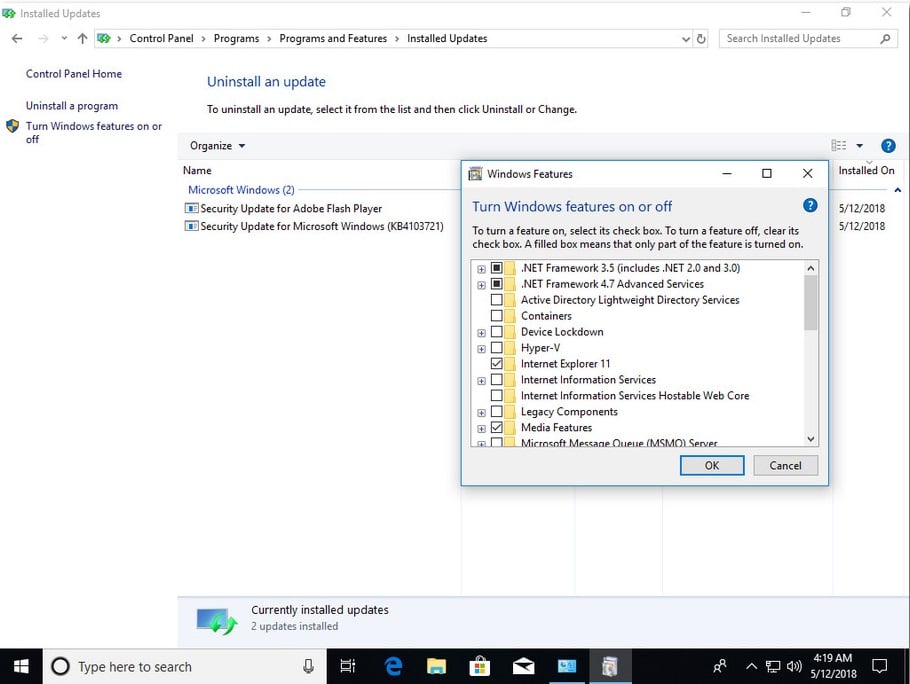This screenshot has width=910, height=684.
Task: Click the Cortana circle icon
Action: [60, 667]
